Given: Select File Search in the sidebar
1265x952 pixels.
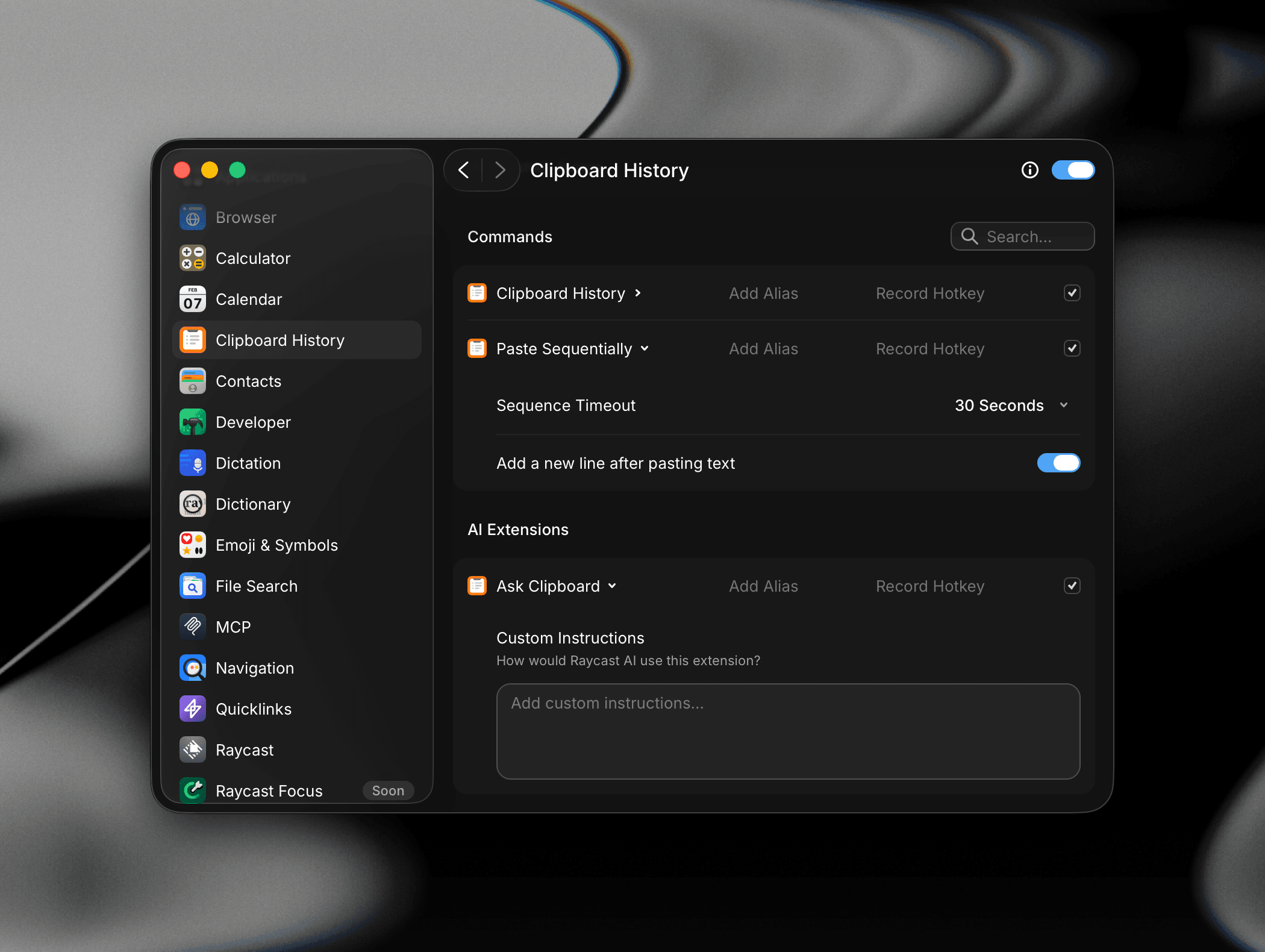Looking at the screenshot, I should coord(297,586).
